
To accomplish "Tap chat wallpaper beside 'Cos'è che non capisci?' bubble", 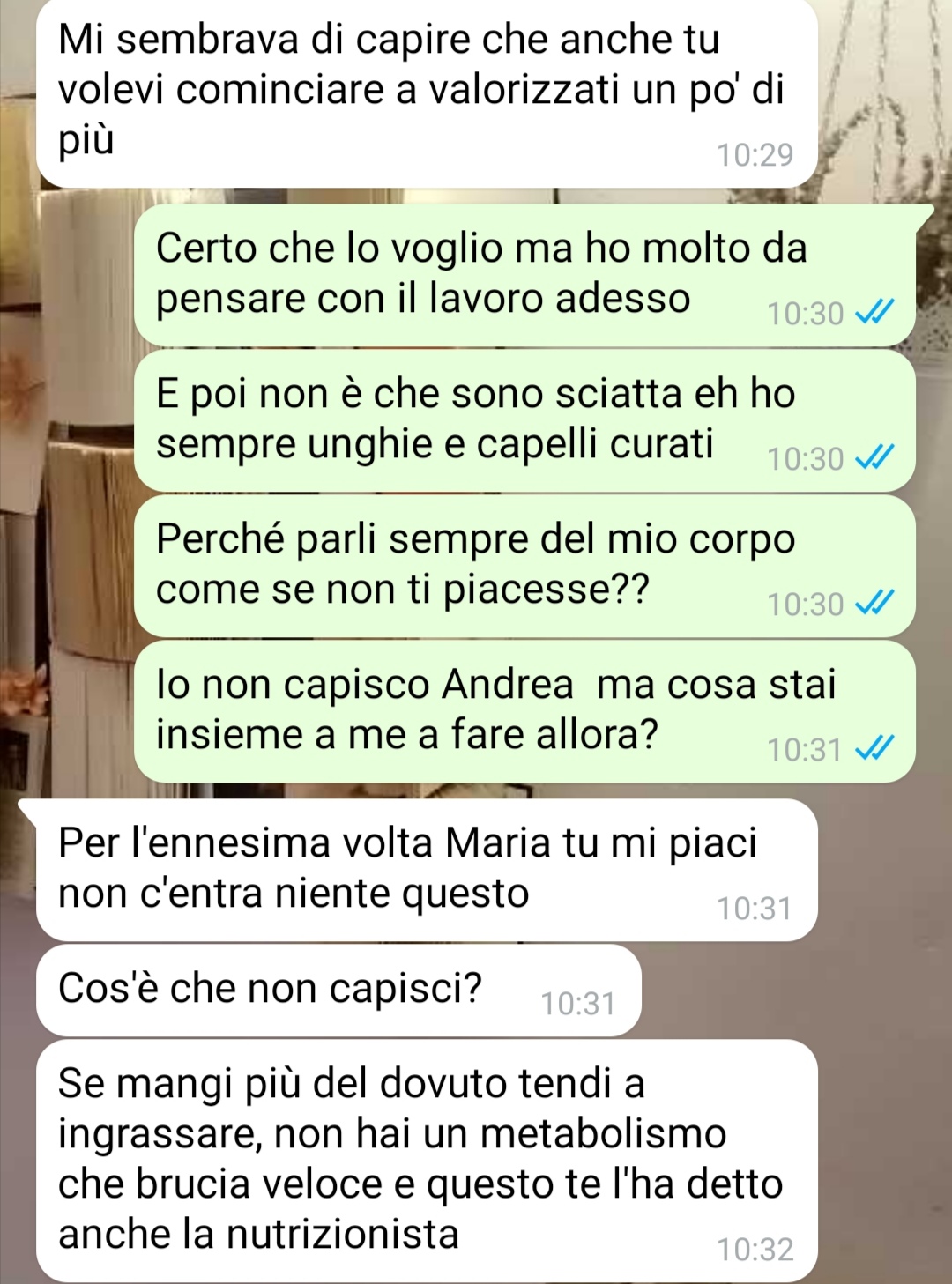I will tap(793, 991).
